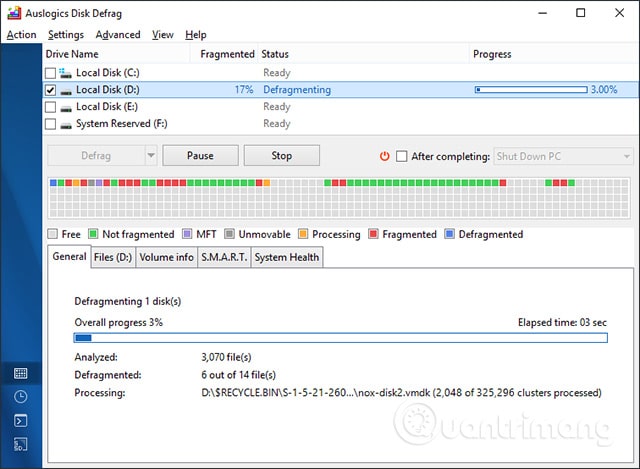Open the SSD optimization sidebar icon

[x=20, y=445]
